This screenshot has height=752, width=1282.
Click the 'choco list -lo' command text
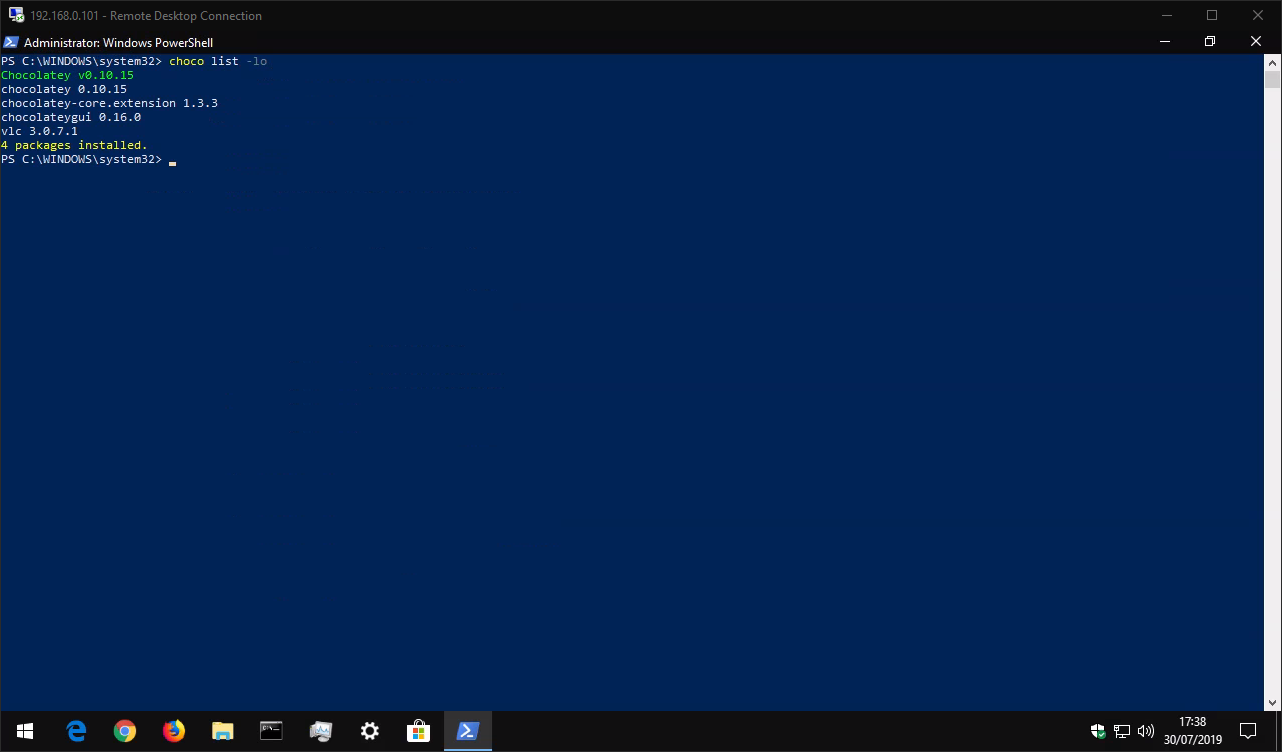[x=218, y=61]
